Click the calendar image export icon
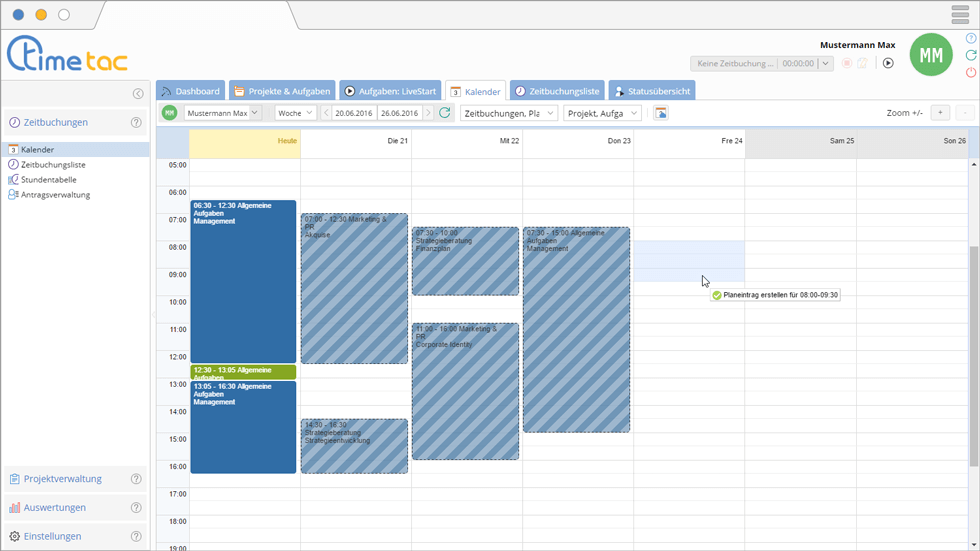 [661, 113]
